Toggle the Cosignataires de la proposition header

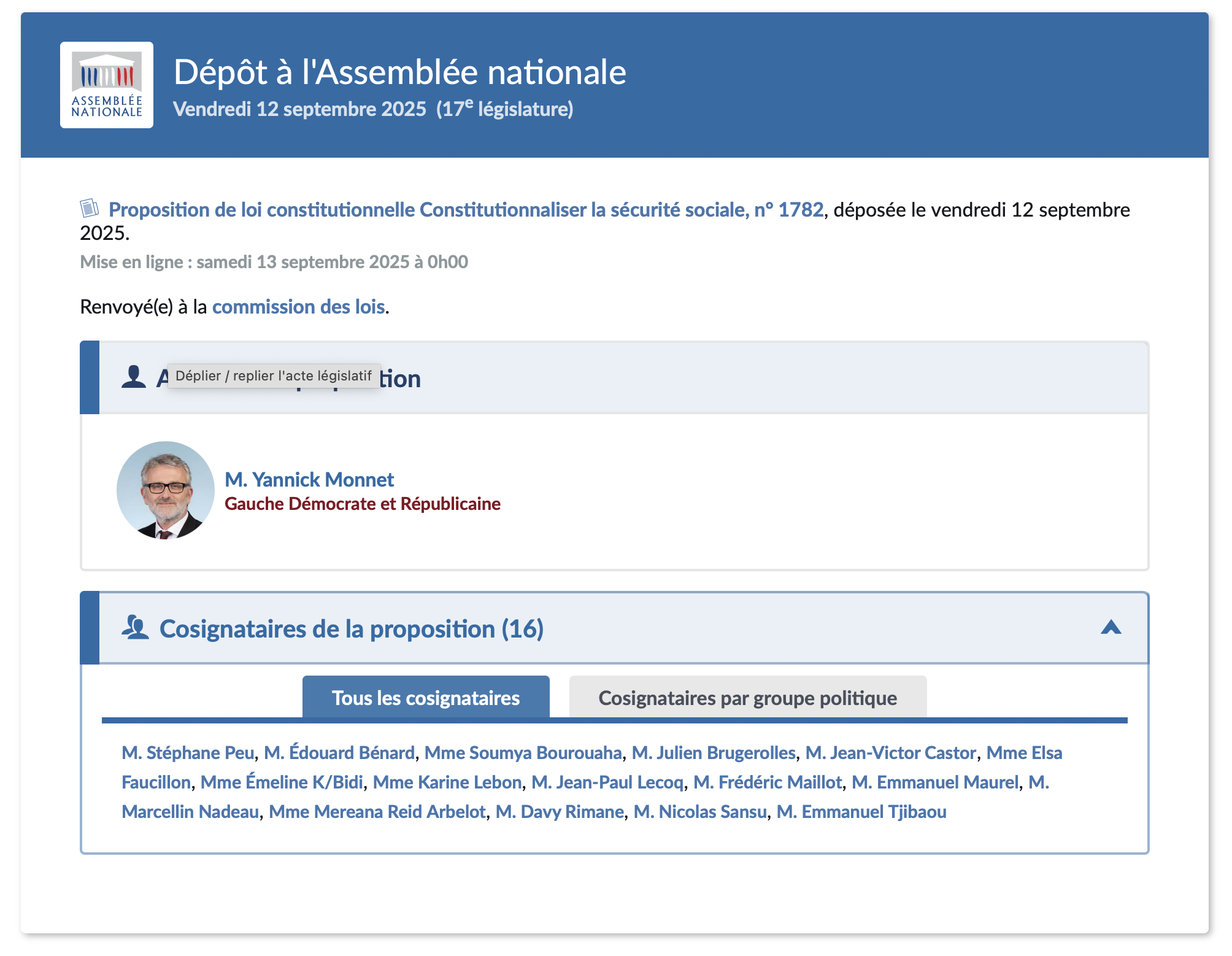click(352, 629)
